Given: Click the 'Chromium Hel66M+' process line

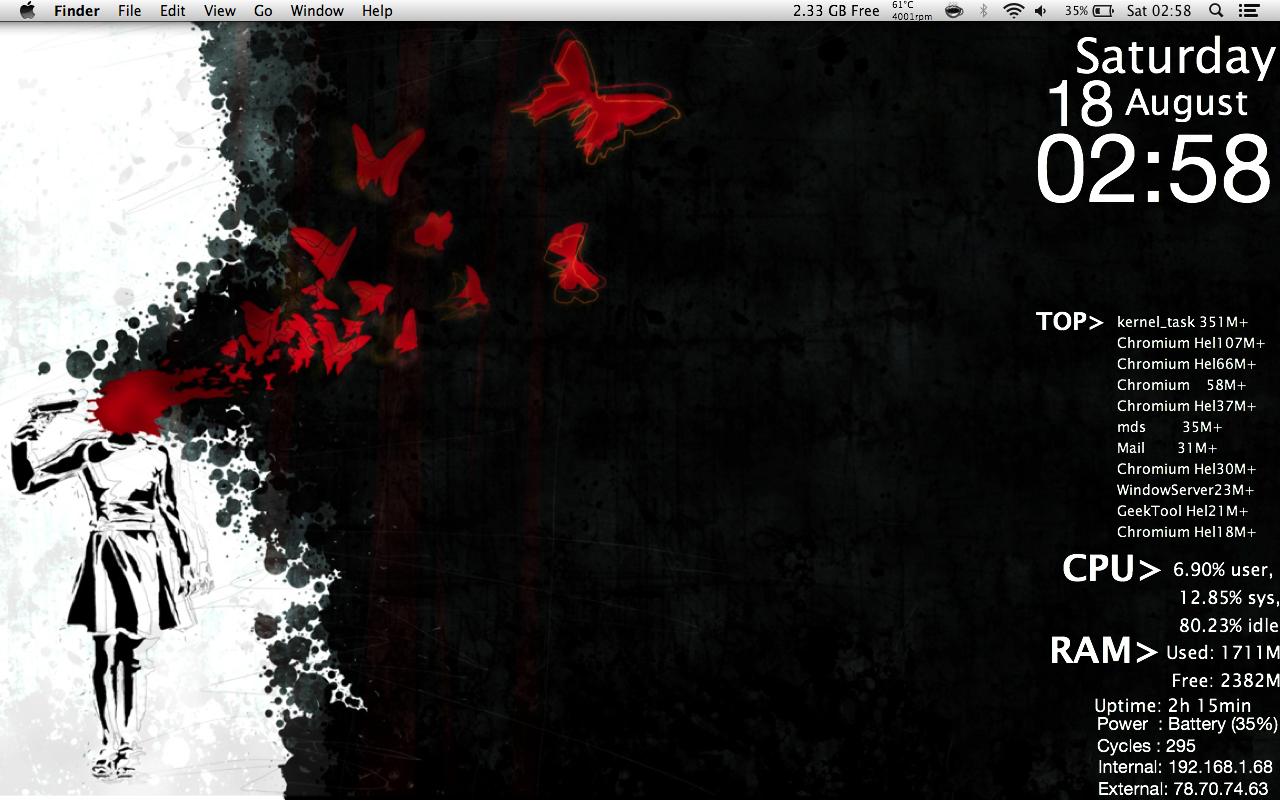Looking at the screenshot, I should tap(1186, 364).
